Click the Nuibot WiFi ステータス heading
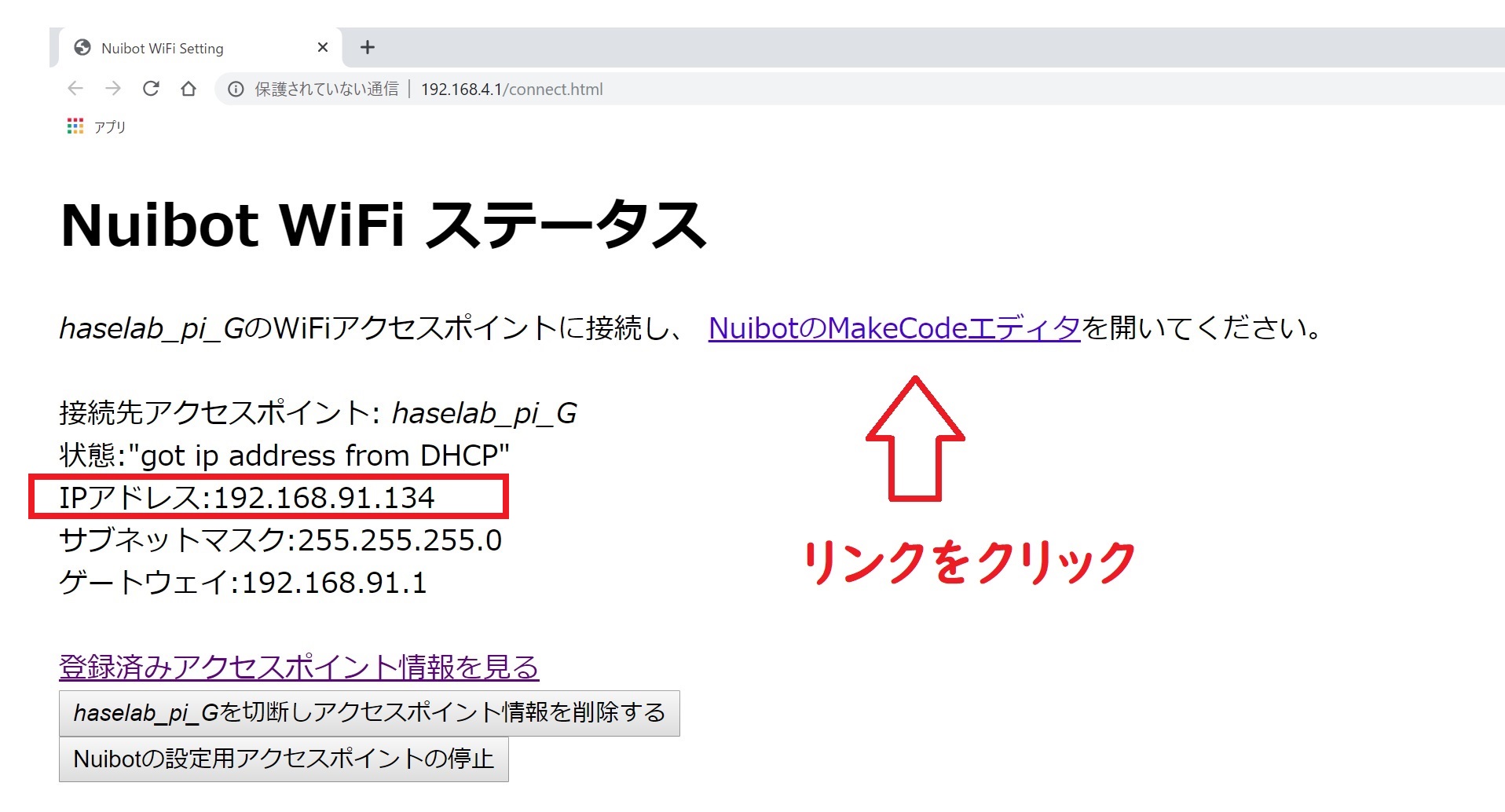Image resolution: width=1505 pixels, height=812 pixels. [383, 225]
